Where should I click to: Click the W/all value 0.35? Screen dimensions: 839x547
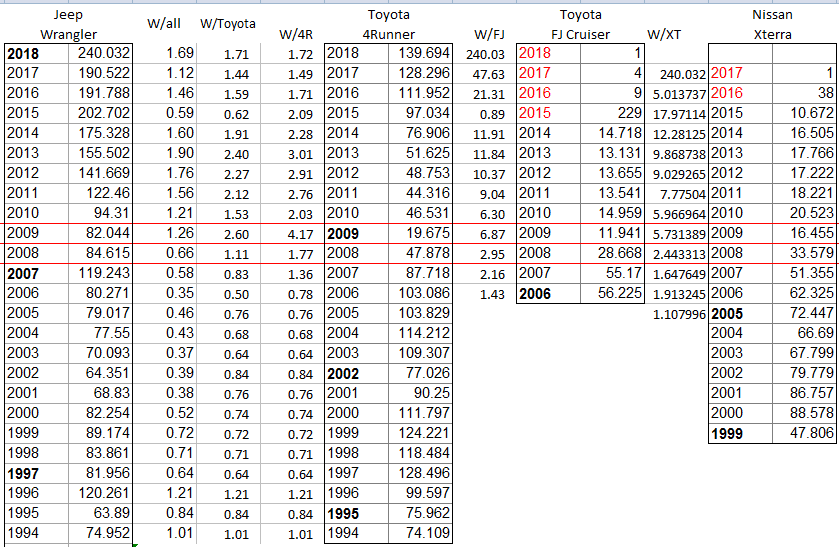(x=180, y=293)
